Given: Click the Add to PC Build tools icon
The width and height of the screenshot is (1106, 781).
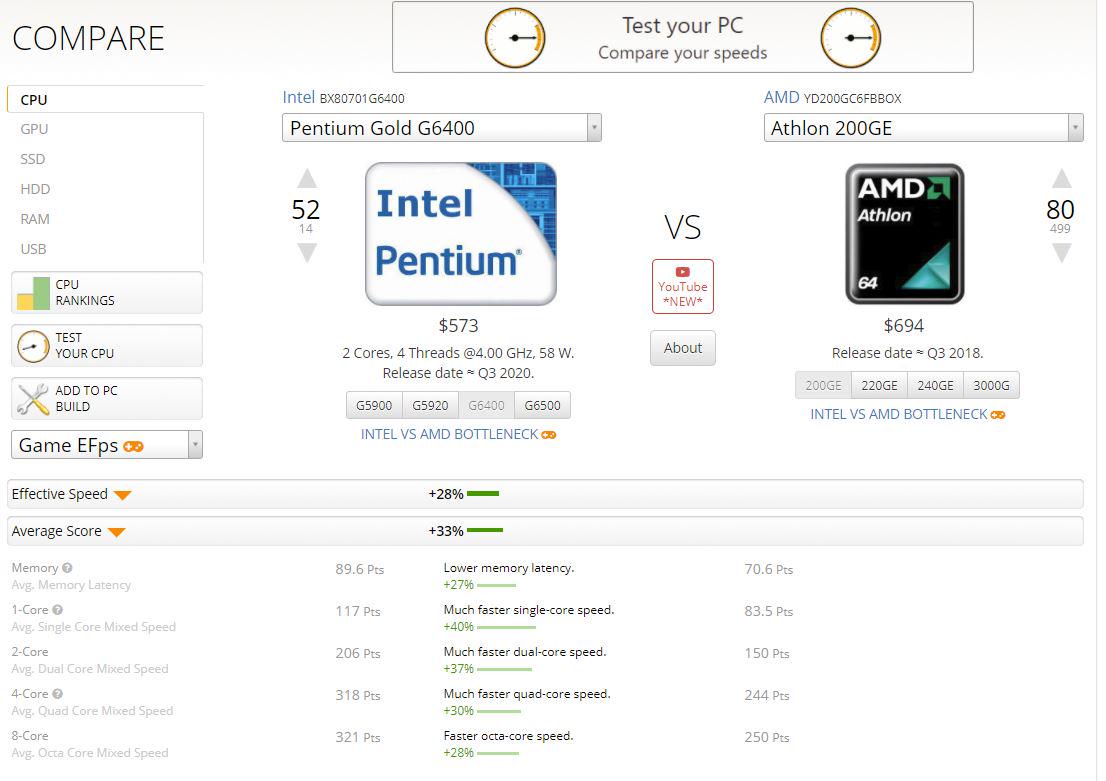Looking at the screenshot, I should coord(33,399).
